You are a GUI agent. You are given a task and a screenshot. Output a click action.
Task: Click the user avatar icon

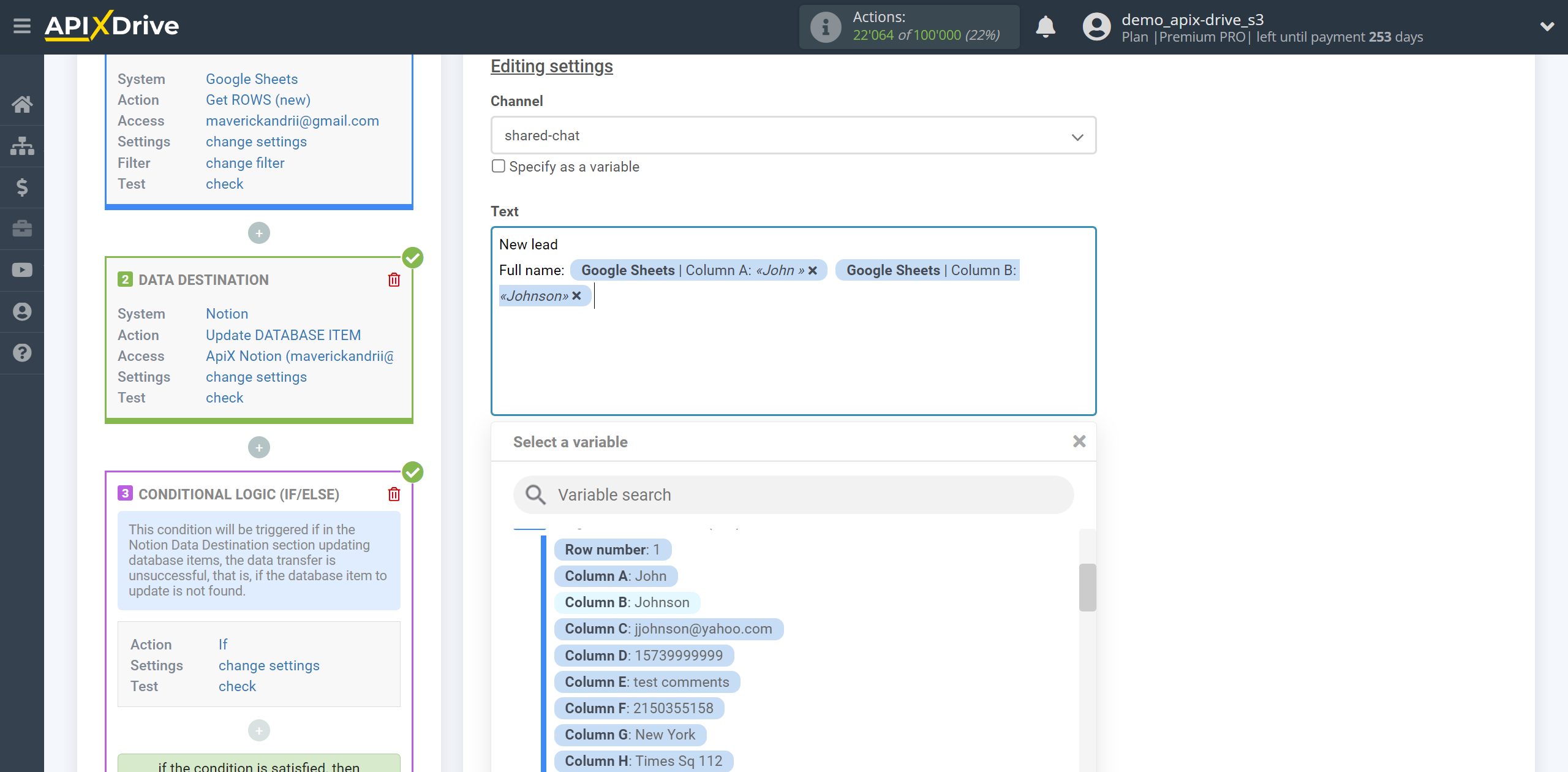1096,27
